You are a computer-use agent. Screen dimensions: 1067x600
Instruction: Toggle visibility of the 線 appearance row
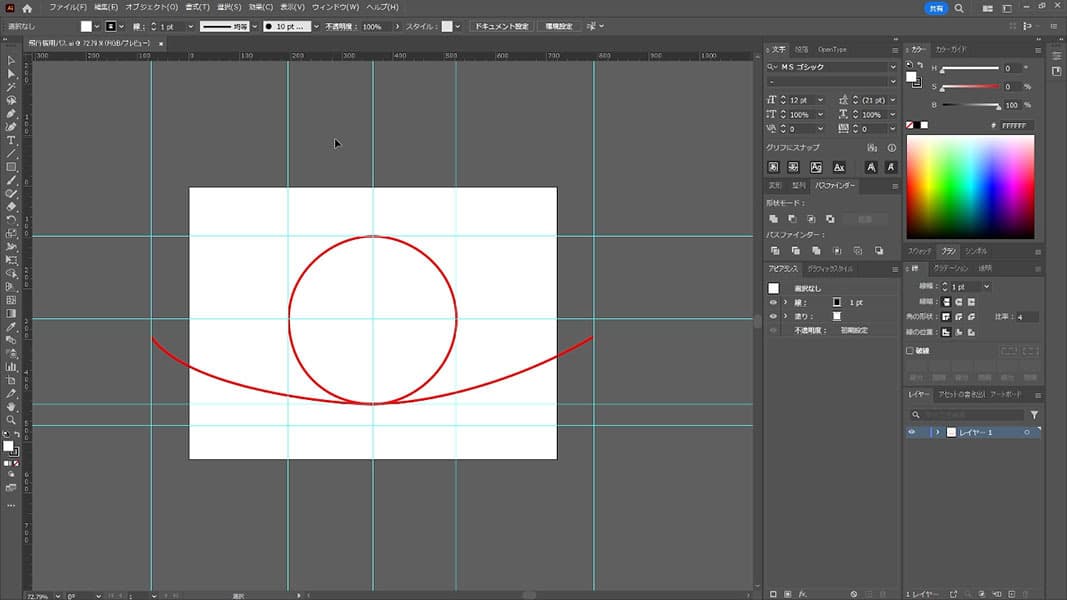click(772, 302)
